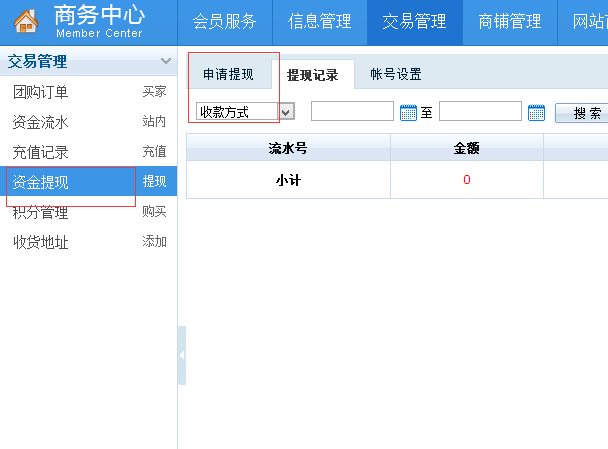Focus the start date input field
Image resolution: width=608 pixels, height=449 pixels.
pyautogui.click(x=352, y=112)
